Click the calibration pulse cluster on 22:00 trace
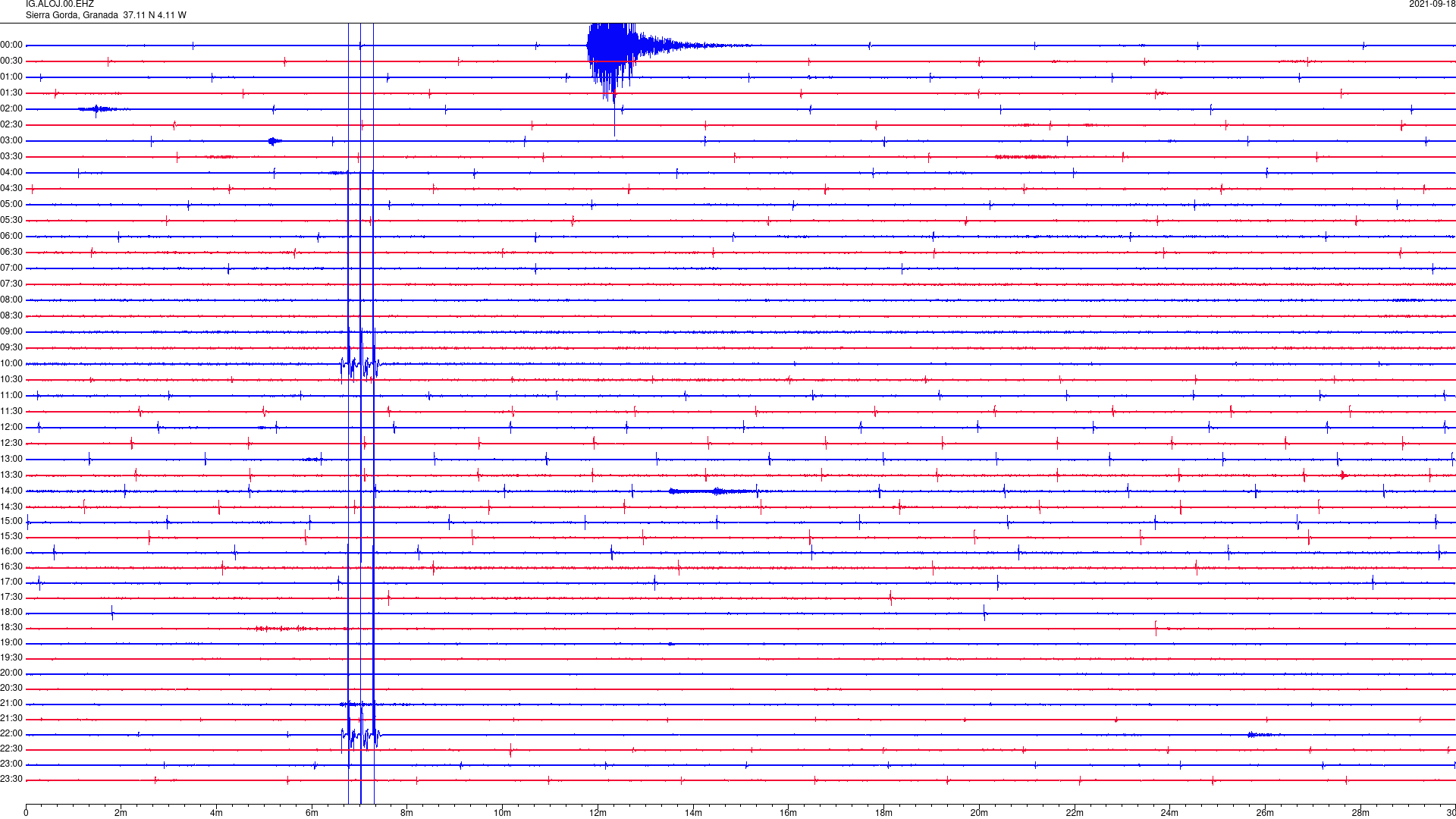1456x819 pixels. click(360, 734)
